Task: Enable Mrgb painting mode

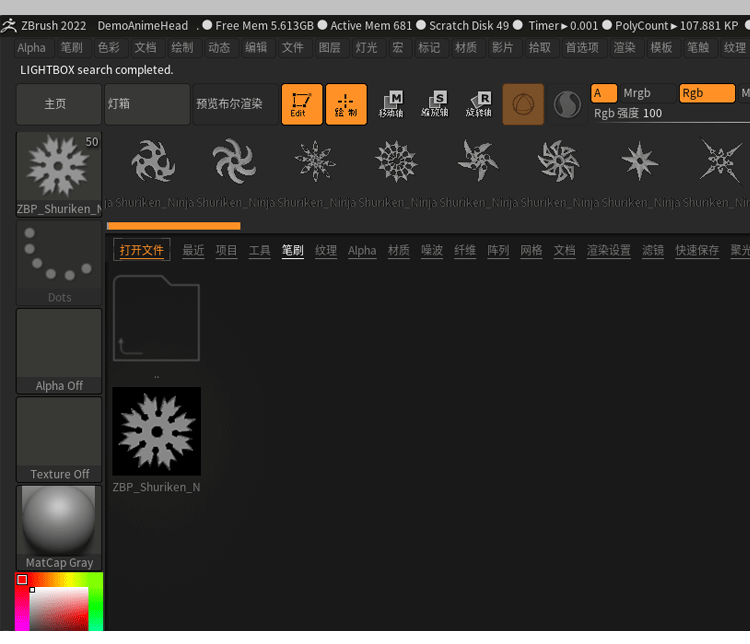Action: click(x=648, y=93)
